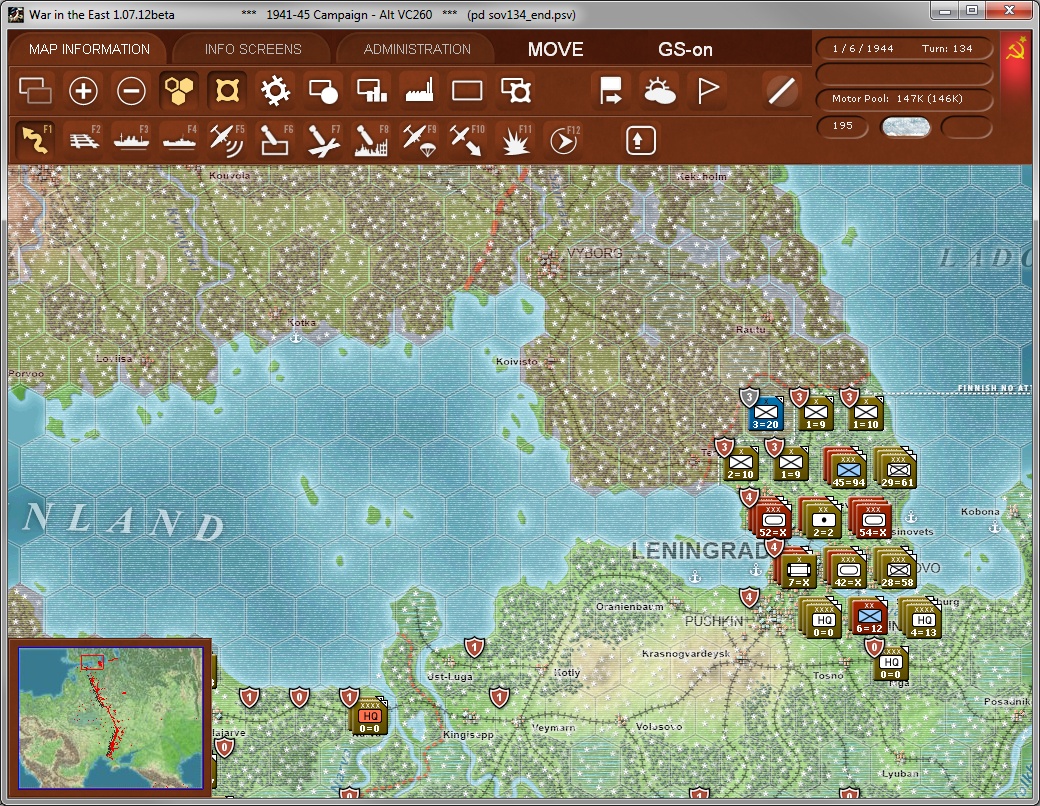Select the unit stack labeled 42=X
Viewport: 1040px width, 806px height.
[847, 569]
